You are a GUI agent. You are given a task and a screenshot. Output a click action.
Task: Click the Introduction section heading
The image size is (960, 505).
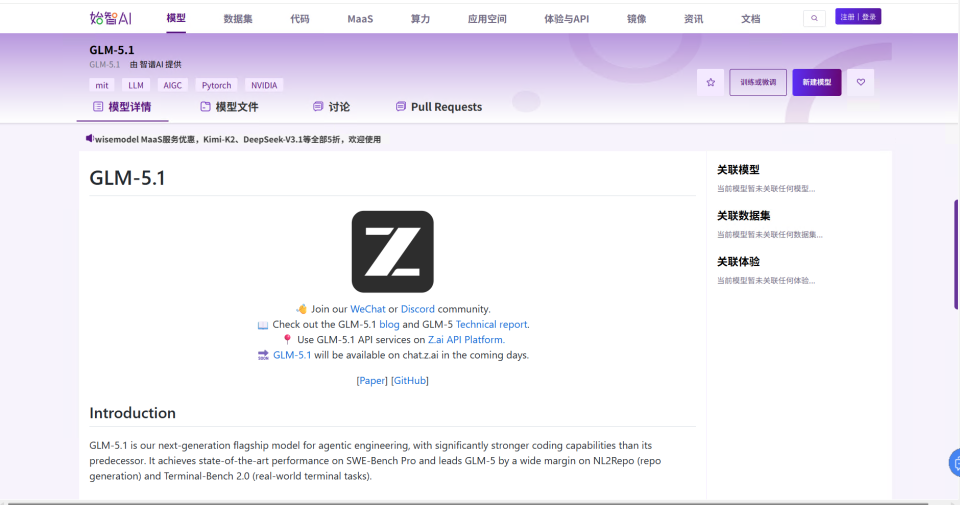132,413
